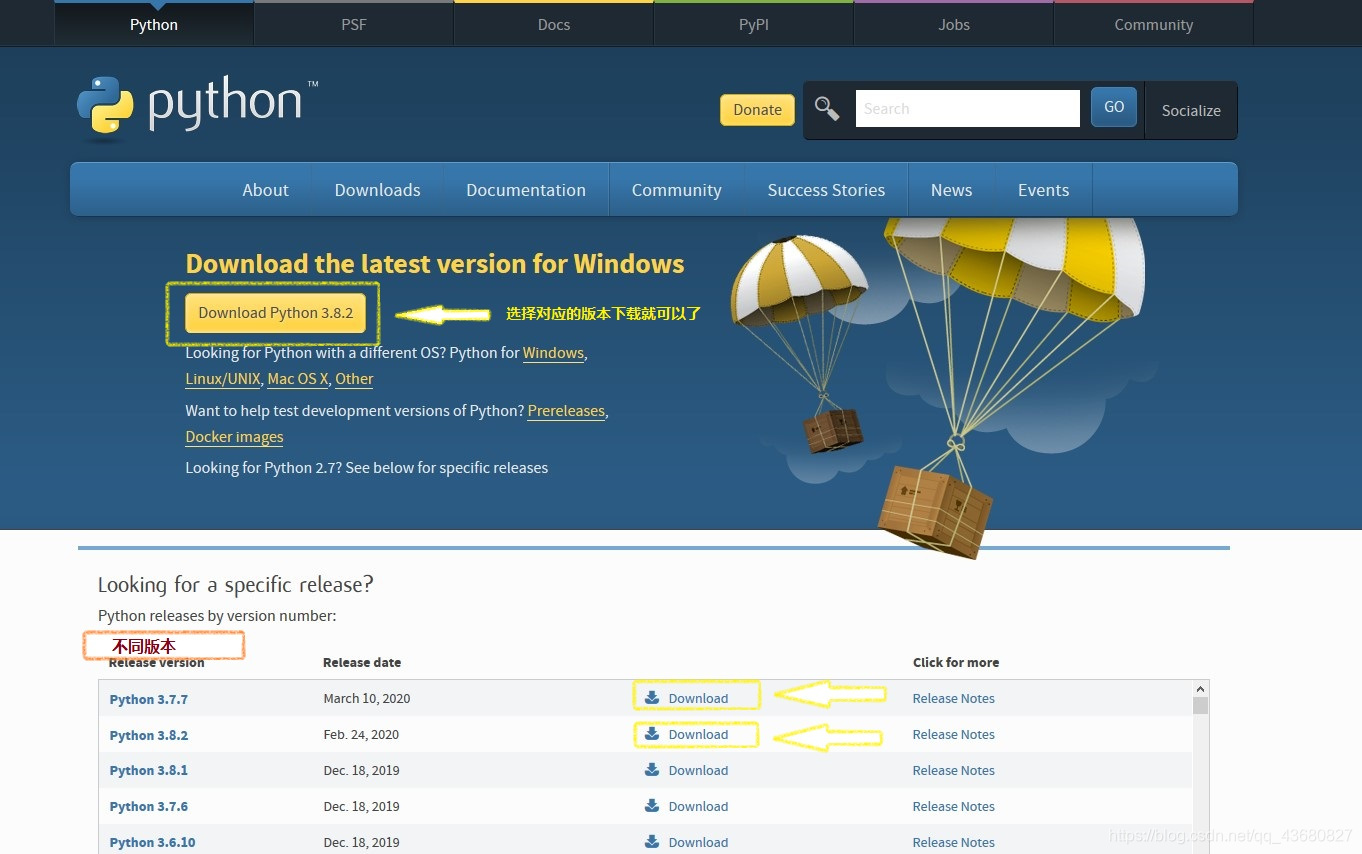Open the Python 3.7.7 release link
This screenshot has height=854, width=1362.
(x=148, y=699)
